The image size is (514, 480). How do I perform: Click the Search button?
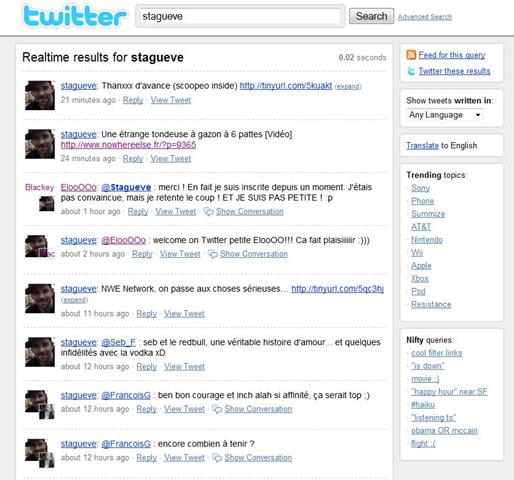[371, 16]
